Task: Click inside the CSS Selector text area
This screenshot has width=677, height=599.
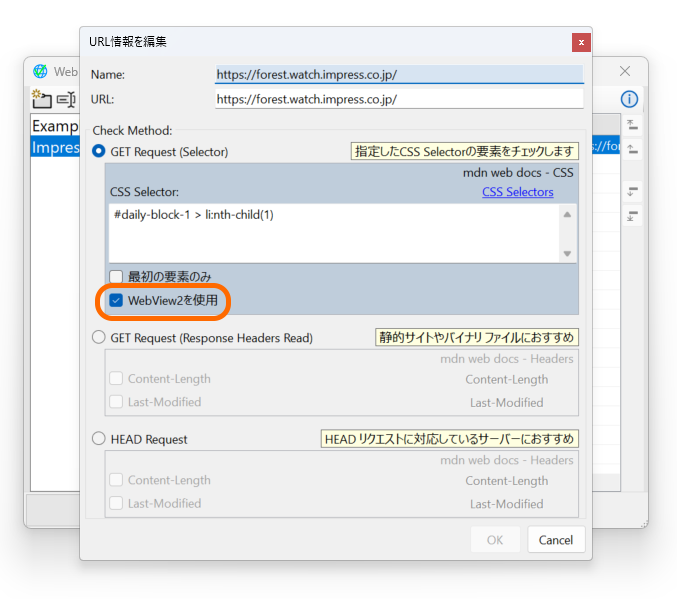Action: 334,233
